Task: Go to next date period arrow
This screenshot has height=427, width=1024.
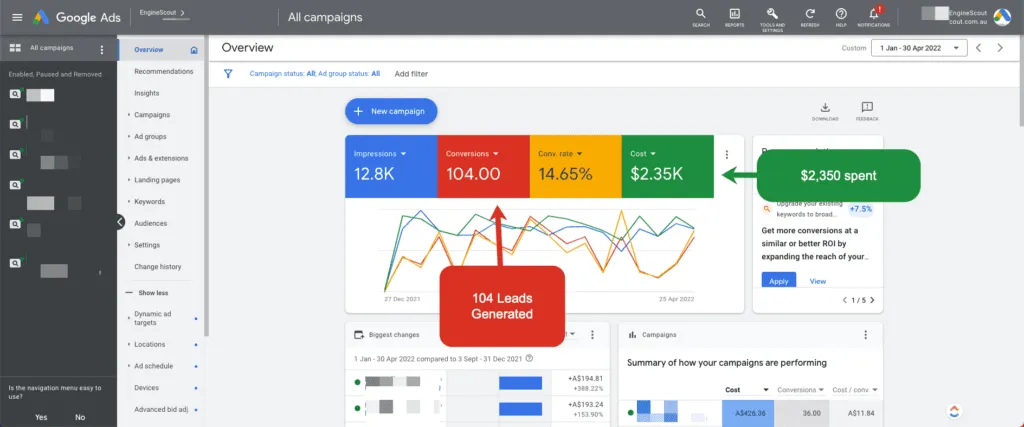Action: [1000, 48]
